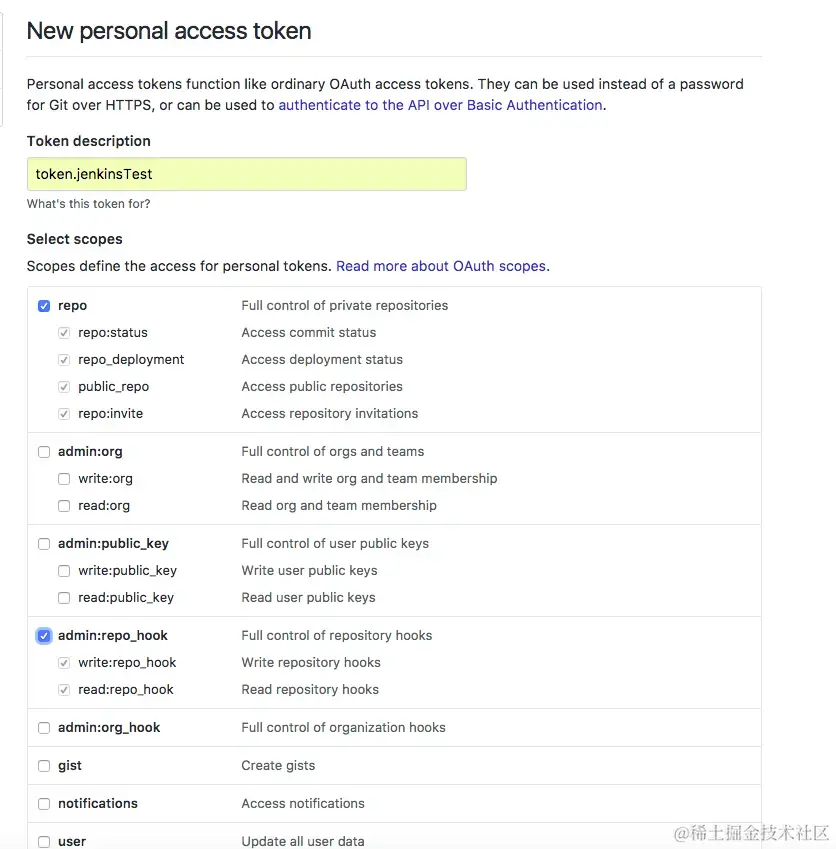Enable the admin:org_hook scope
Viewport: 836px width, 849px height.
44,727
